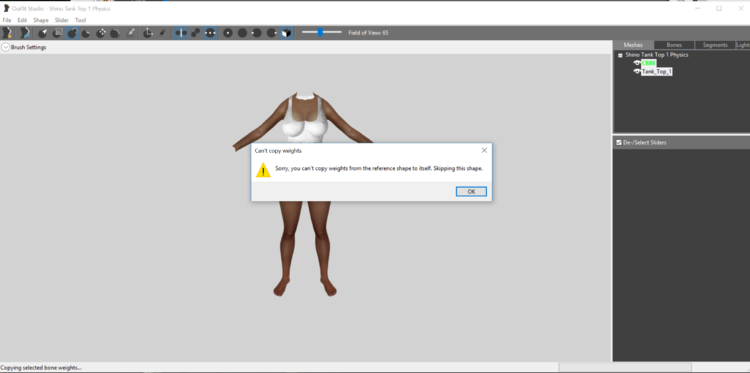This screenshot has width=750, height=373.
Task: Click the Load Project body icon (blue)
Action: pos(24,33)
